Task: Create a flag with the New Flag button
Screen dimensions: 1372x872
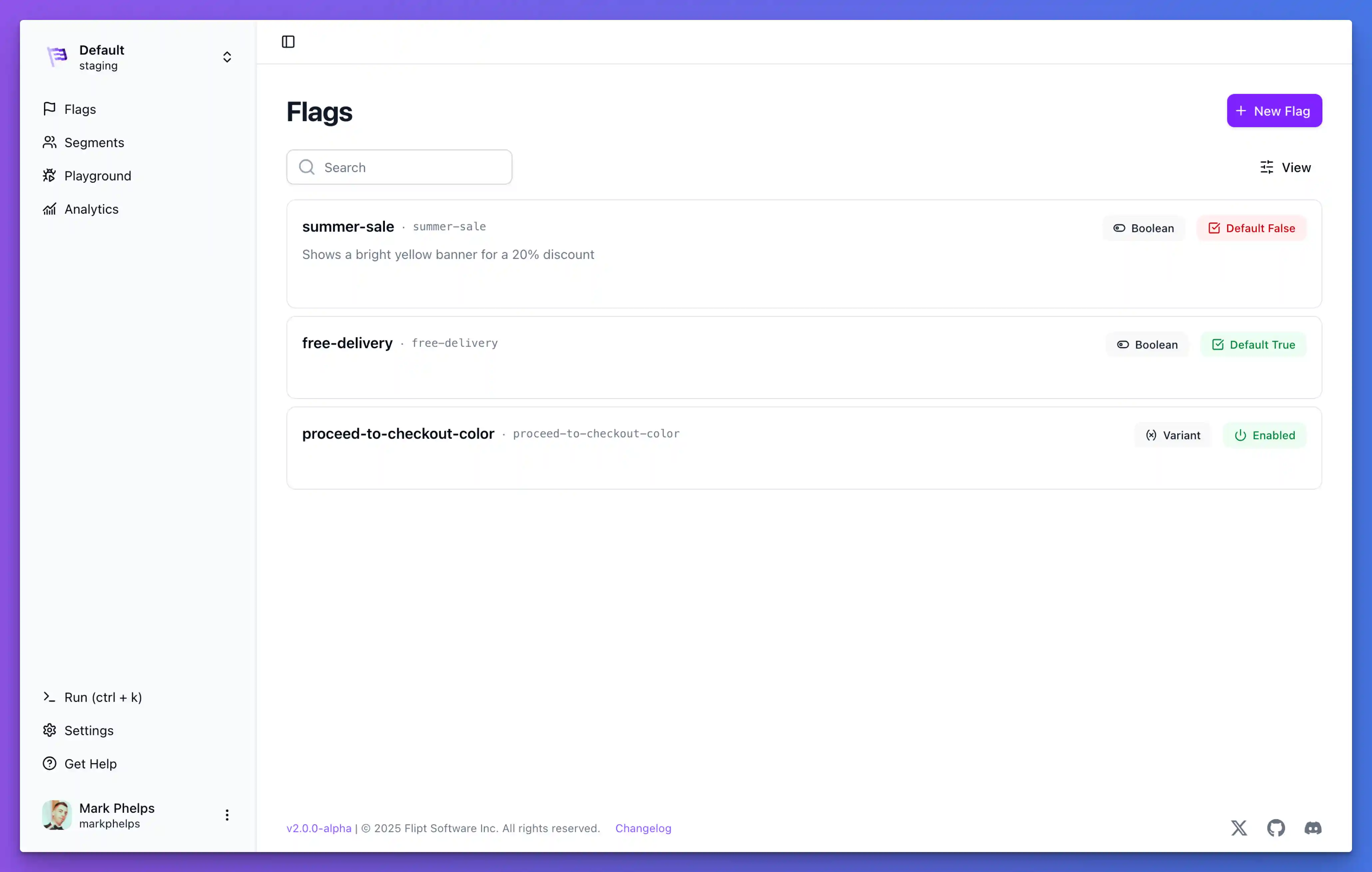Action: click(x=1274, y=110)
